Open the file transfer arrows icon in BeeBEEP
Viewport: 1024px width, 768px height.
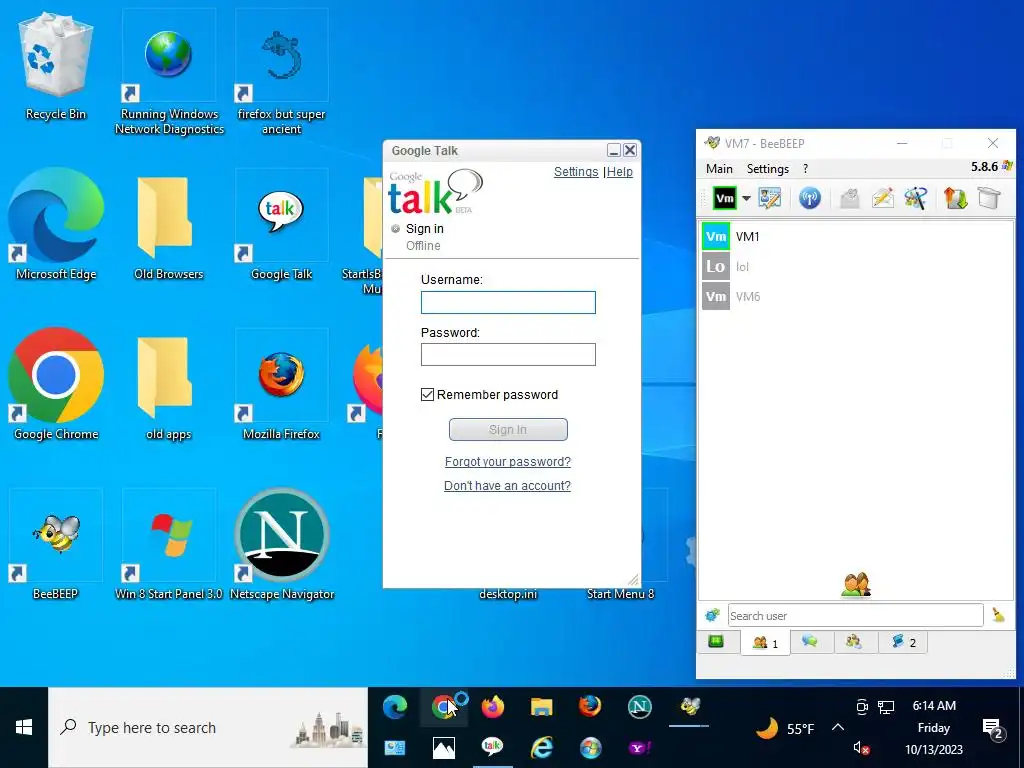tap(955, 198)
